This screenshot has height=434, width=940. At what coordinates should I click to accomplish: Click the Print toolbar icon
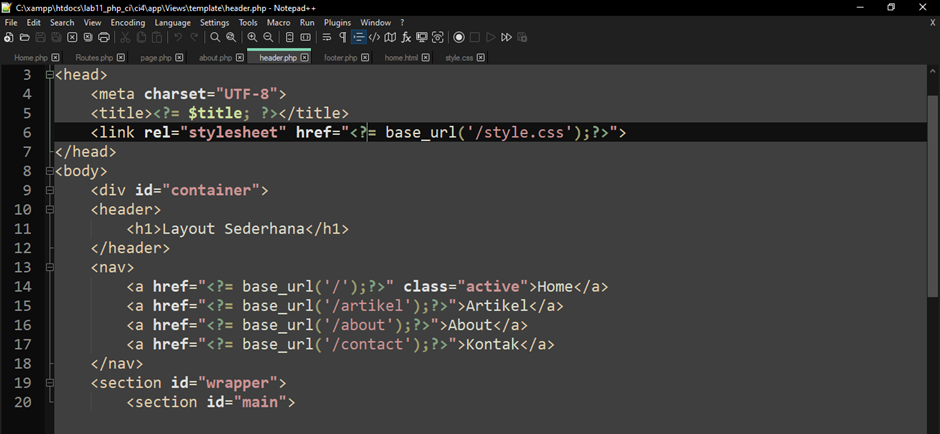click(x=104, y=37)
